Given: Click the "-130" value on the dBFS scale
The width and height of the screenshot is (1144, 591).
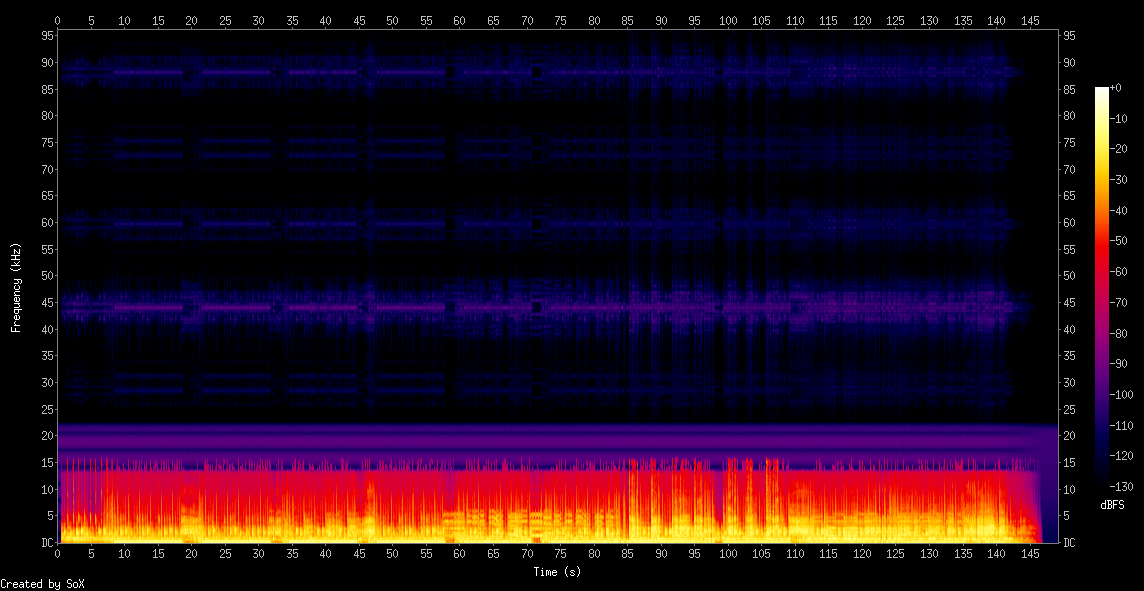Looking at the screenshot, I should [1121, 486].
